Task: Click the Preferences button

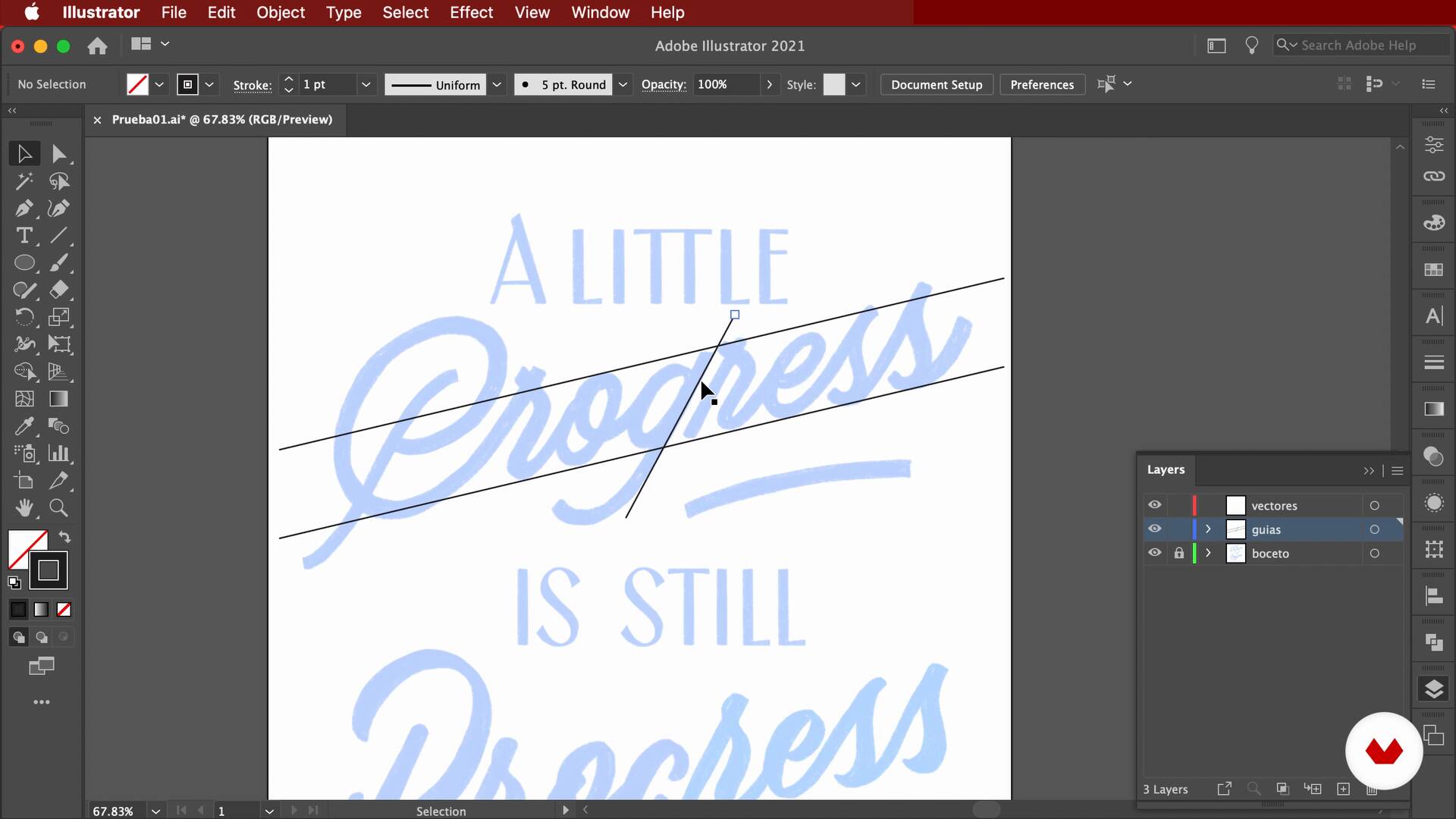Action: (x=1042, y=85)
